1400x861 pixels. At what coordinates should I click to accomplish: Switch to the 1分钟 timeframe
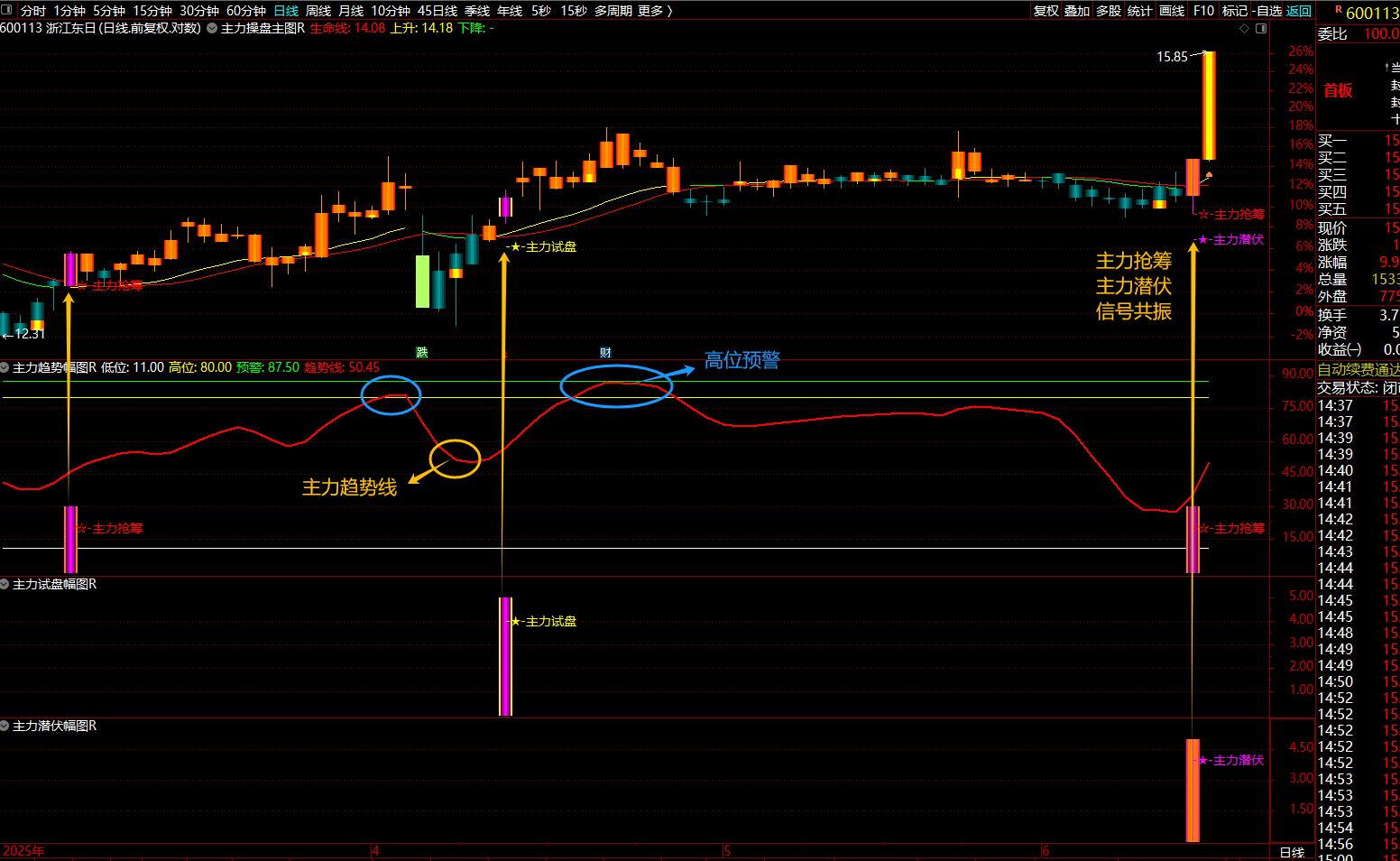point(69,11)
